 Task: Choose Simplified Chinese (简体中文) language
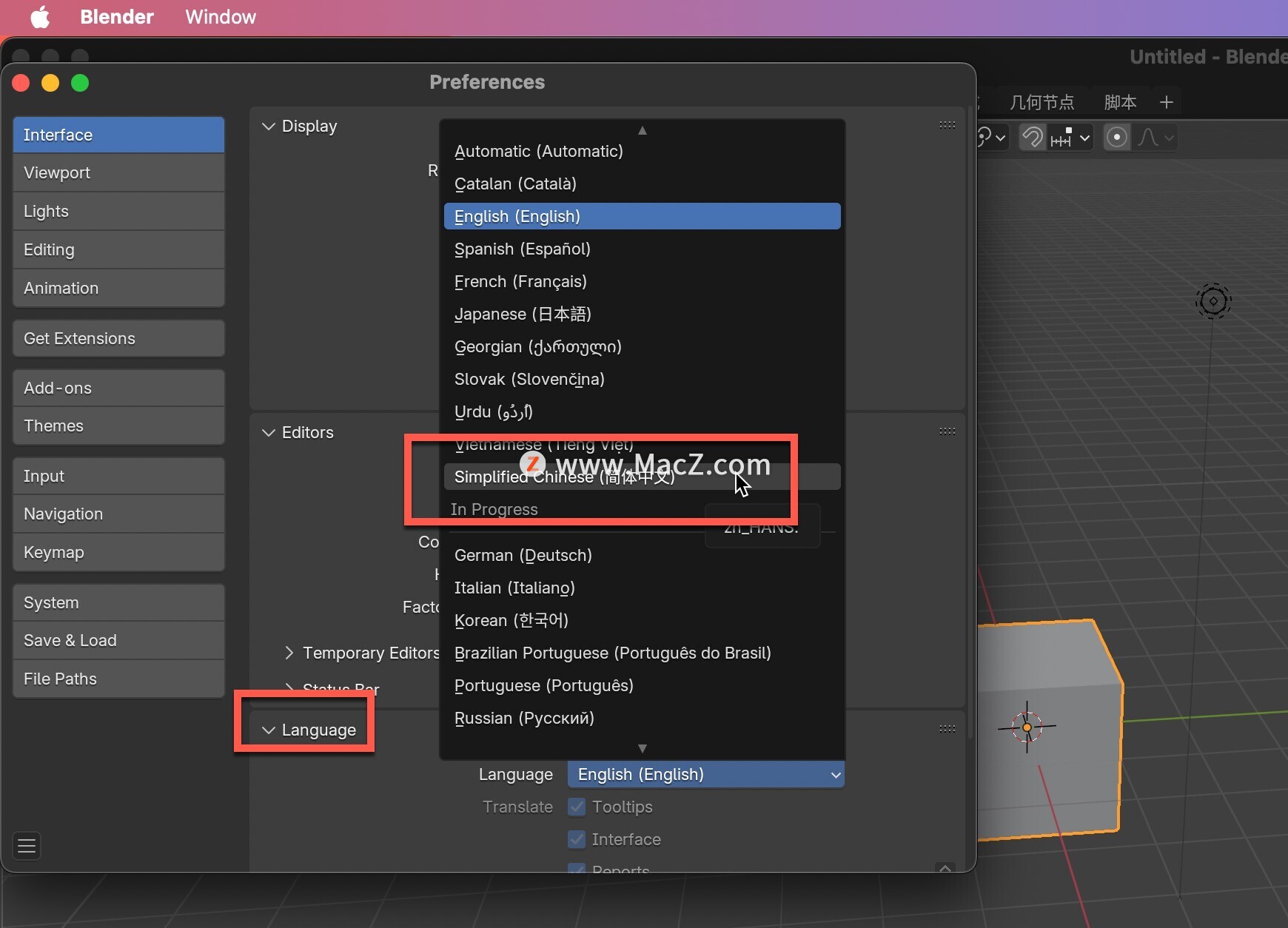click(642, 477)
